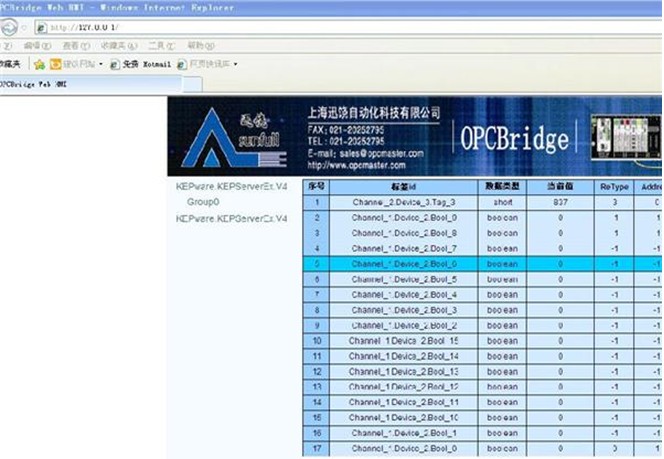Open the Web Slice Gallery dropdown arrow

(235, 64)
